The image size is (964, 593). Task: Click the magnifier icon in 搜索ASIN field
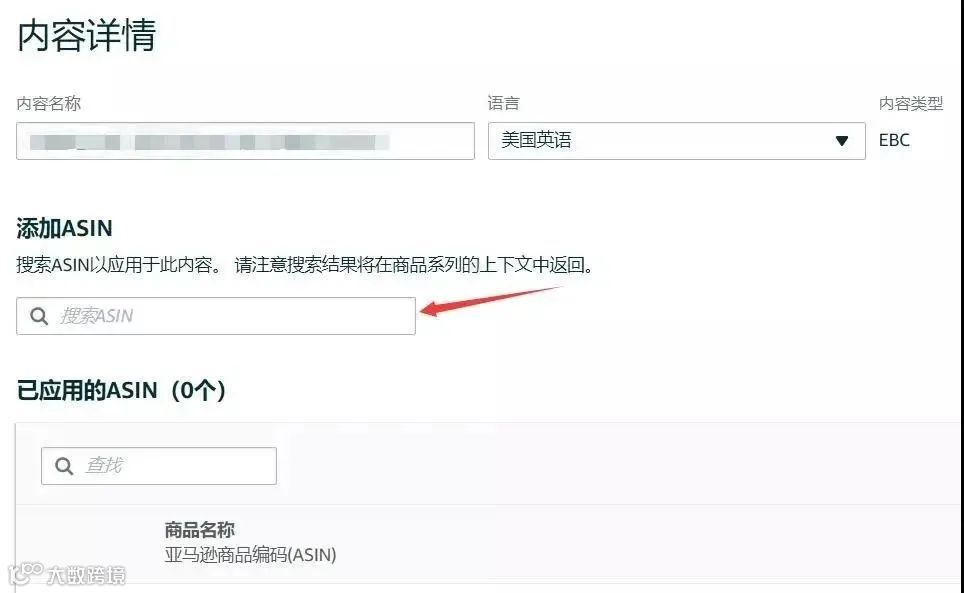(39, 316)
